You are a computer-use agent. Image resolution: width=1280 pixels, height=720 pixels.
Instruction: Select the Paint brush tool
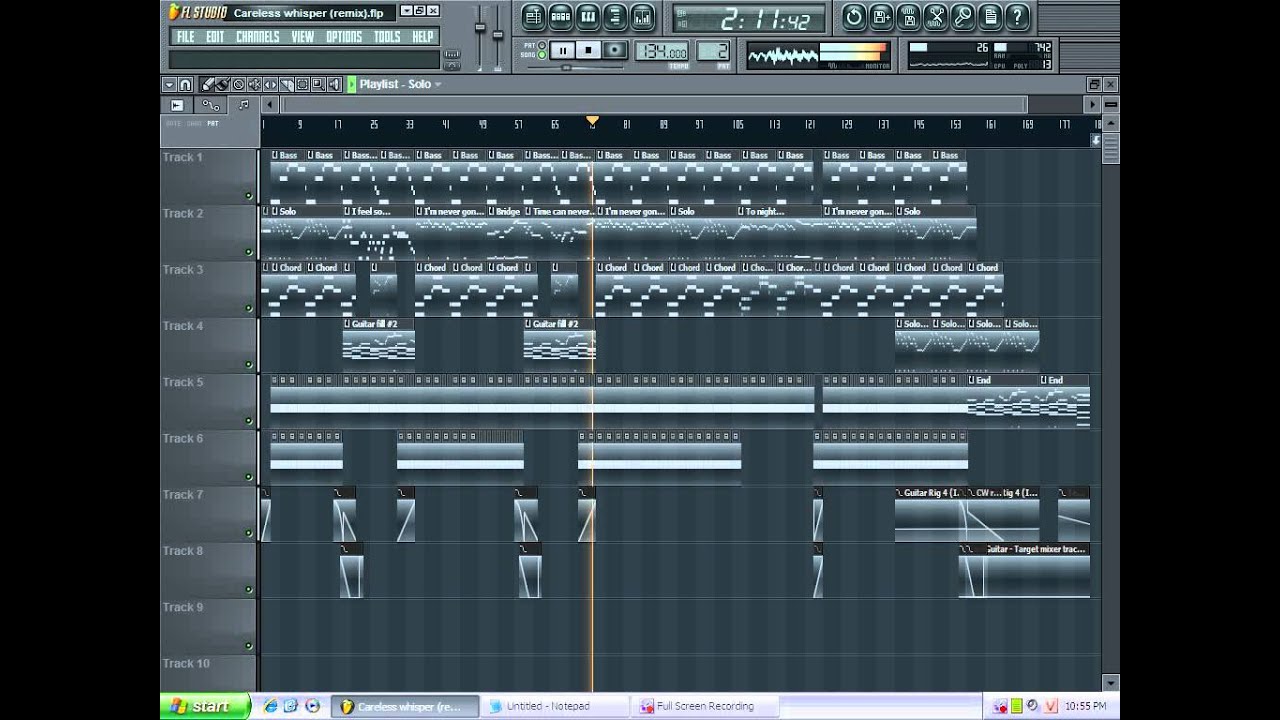click(x=222, y=84)
